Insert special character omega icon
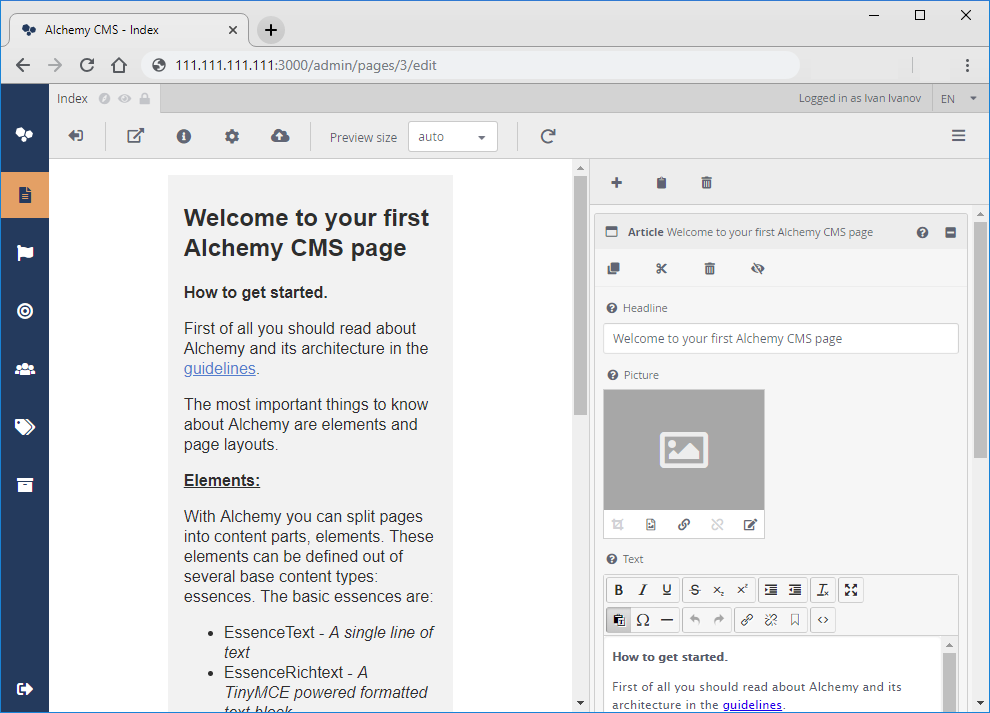Screen dimensions: 990x713 pos(643,620)
